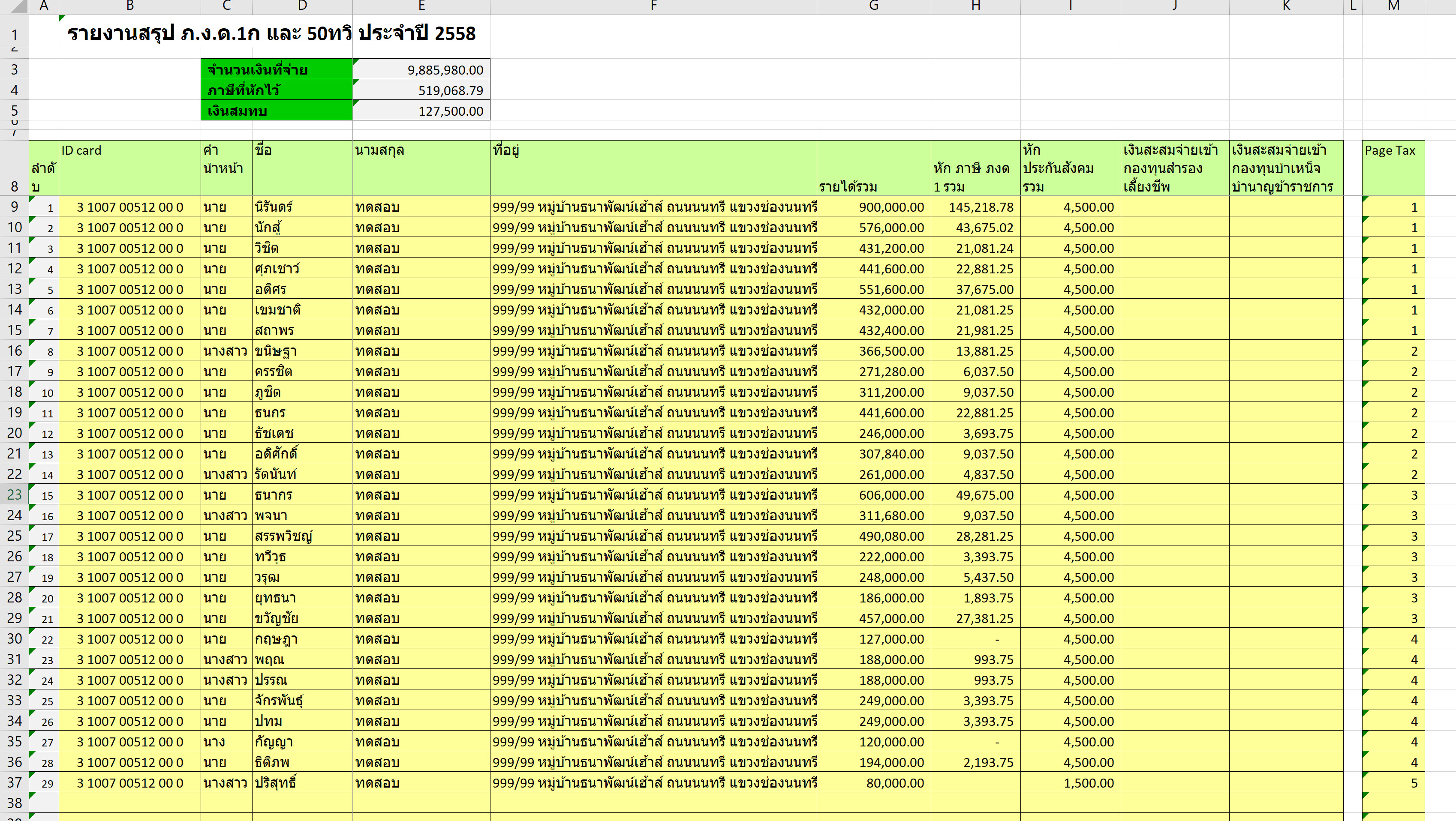Click the รายได้รวม heading cell
Screen dimensions: 1456x821
[873, 168]
